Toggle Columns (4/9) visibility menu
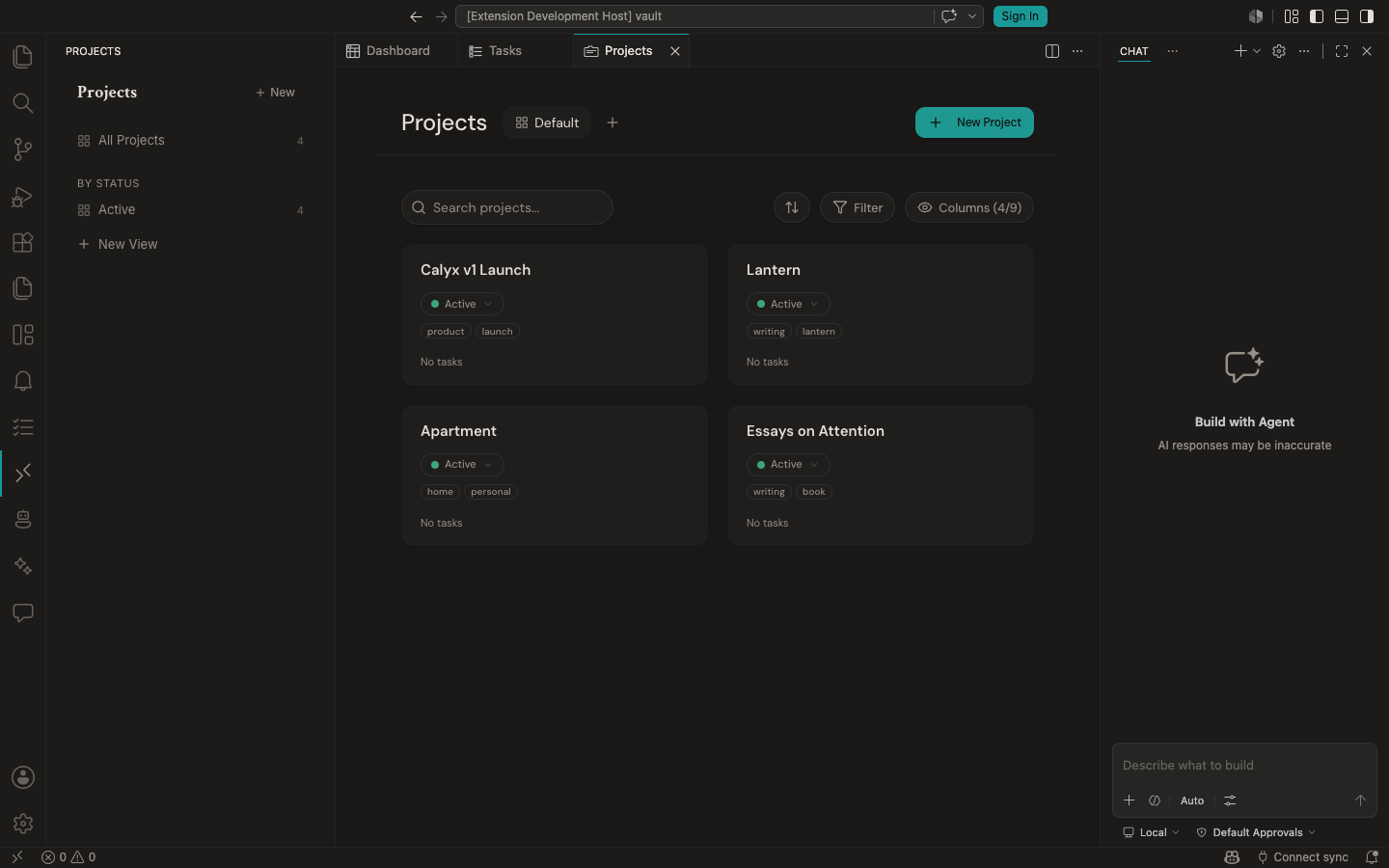Screen dimensions: 1389x868 click(x=969, y=207)
